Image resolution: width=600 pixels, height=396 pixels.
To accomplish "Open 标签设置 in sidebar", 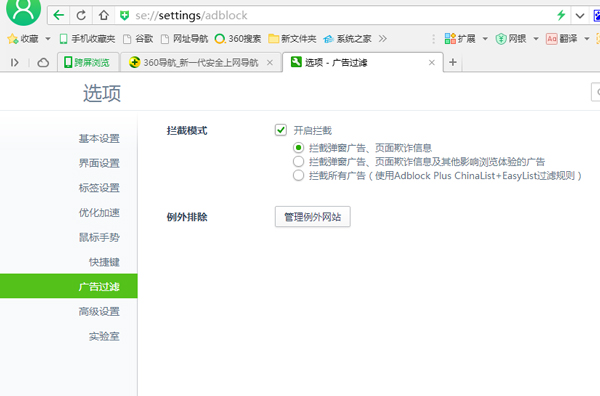I will (x=99, y=187).
